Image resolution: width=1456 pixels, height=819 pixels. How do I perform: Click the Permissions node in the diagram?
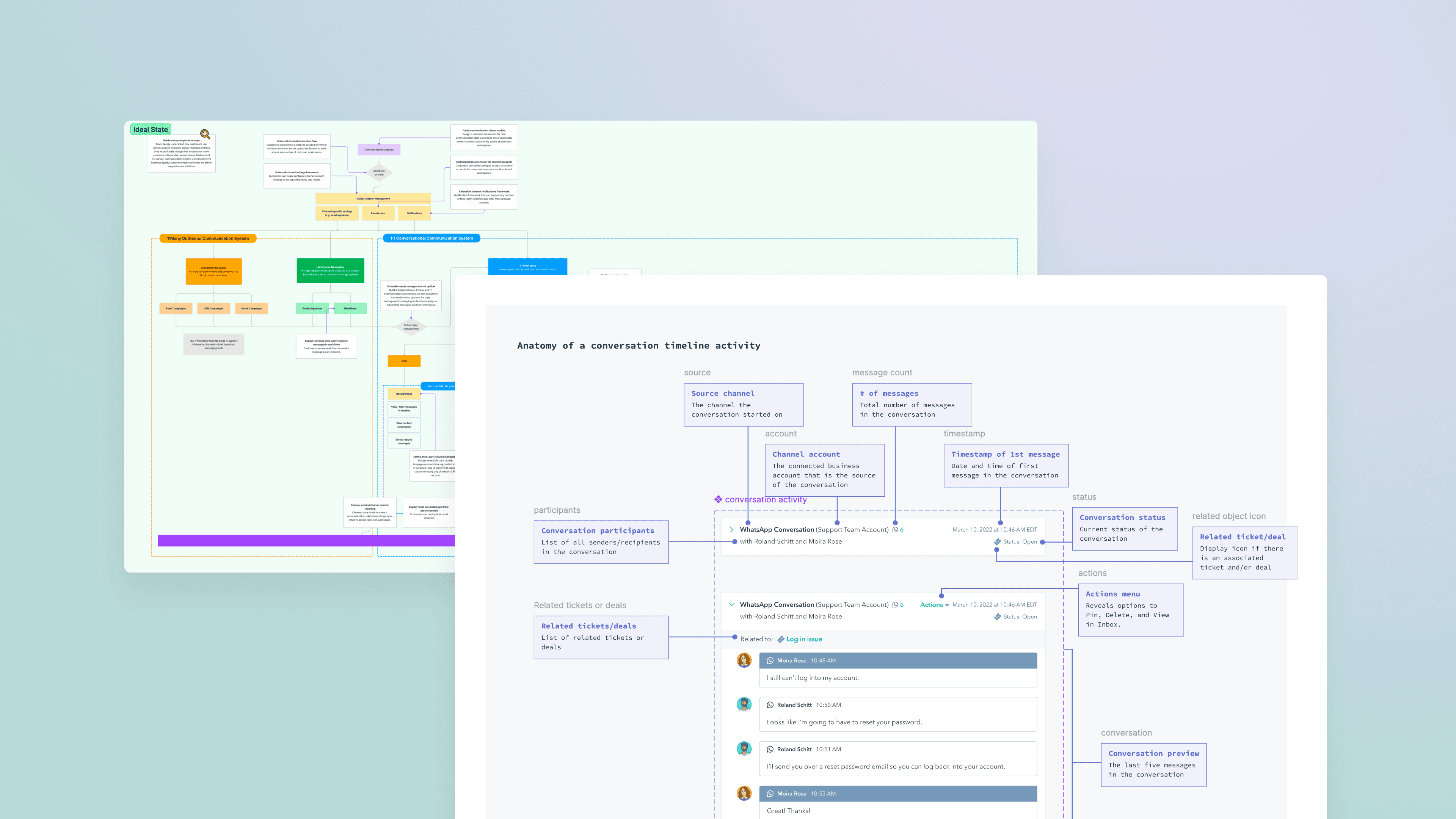pyautogui.click(x=378, y=213)
